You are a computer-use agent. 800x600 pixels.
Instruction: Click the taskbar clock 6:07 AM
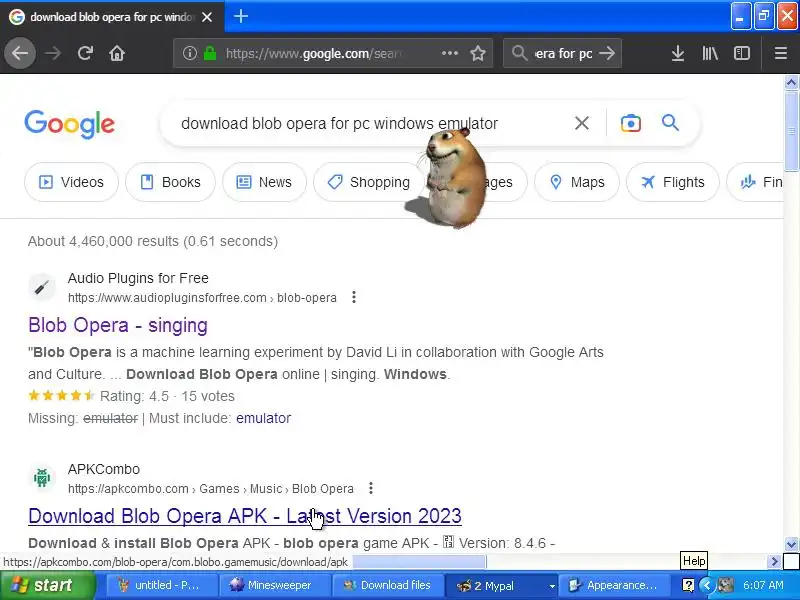763,585
